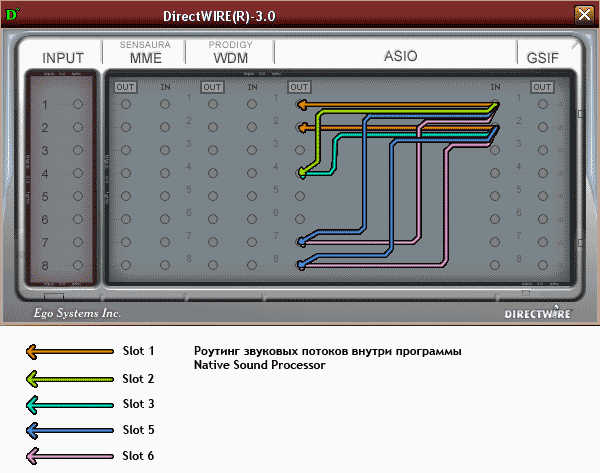Click MME OUT port in row 4
600x473 pixels.
coord(126,173)
